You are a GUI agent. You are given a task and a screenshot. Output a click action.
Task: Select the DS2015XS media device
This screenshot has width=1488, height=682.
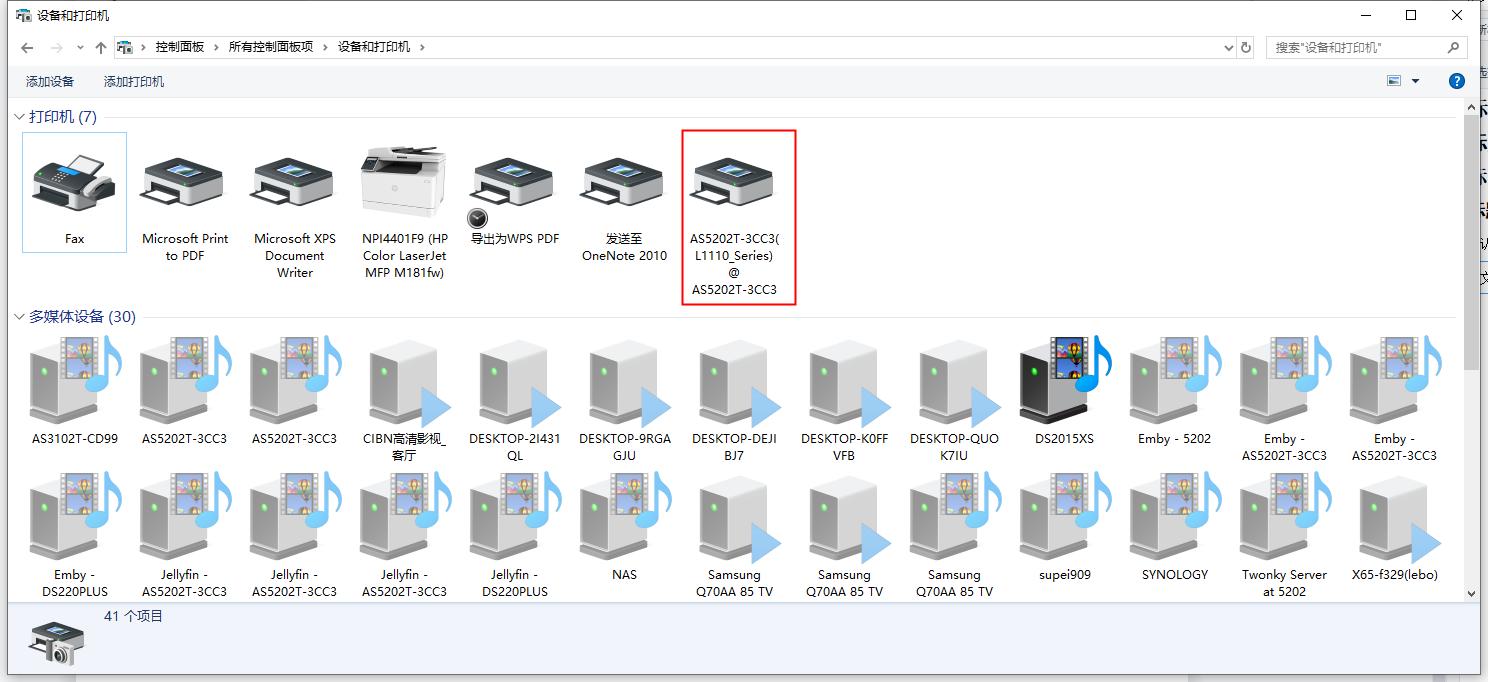(x=1064, y=382)
